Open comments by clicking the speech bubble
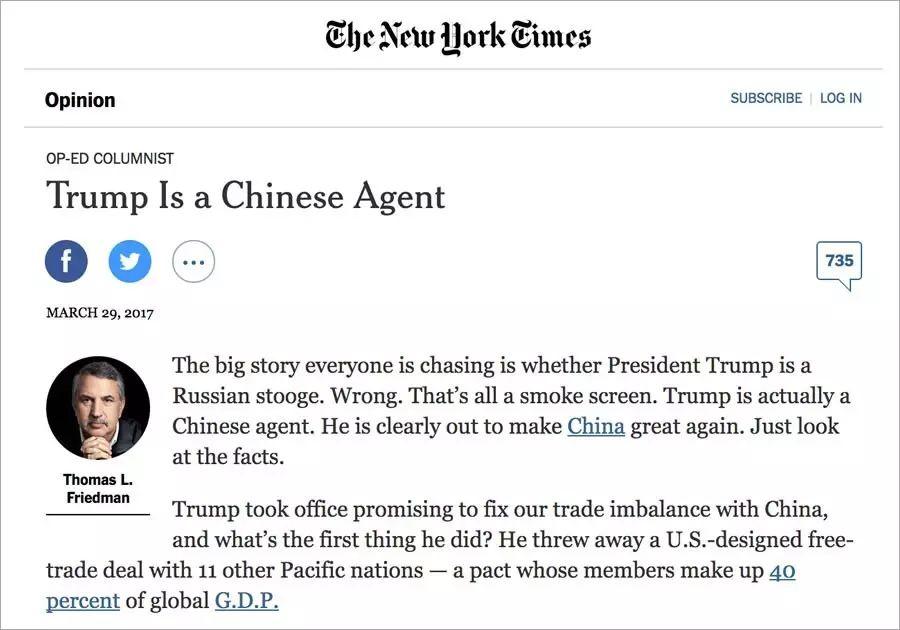Screen dimensions: 900x630 click(x=839, y=261)
